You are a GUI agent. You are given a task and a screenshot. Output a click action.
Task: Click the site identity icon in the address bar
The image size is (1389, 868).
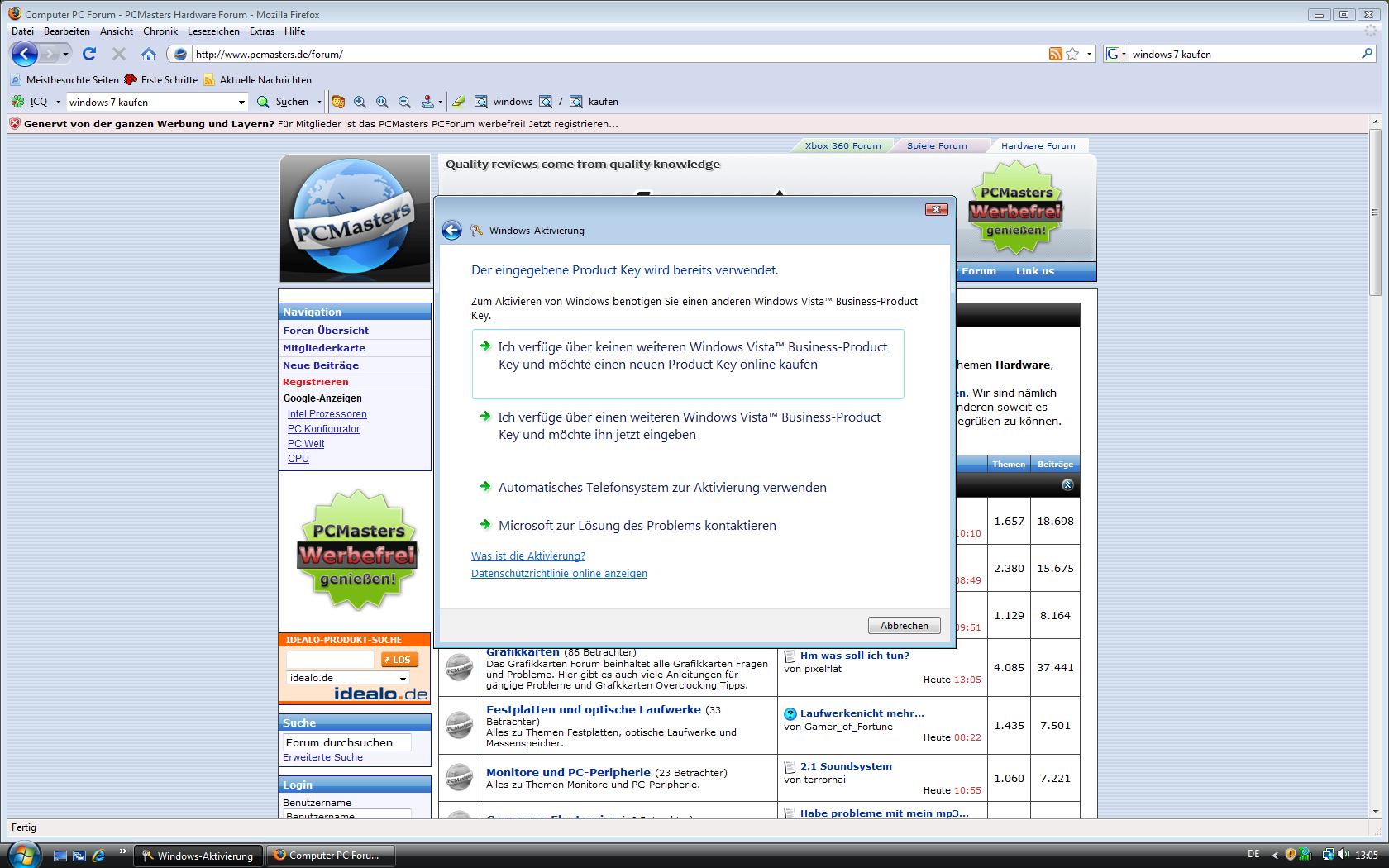(180, 55)
